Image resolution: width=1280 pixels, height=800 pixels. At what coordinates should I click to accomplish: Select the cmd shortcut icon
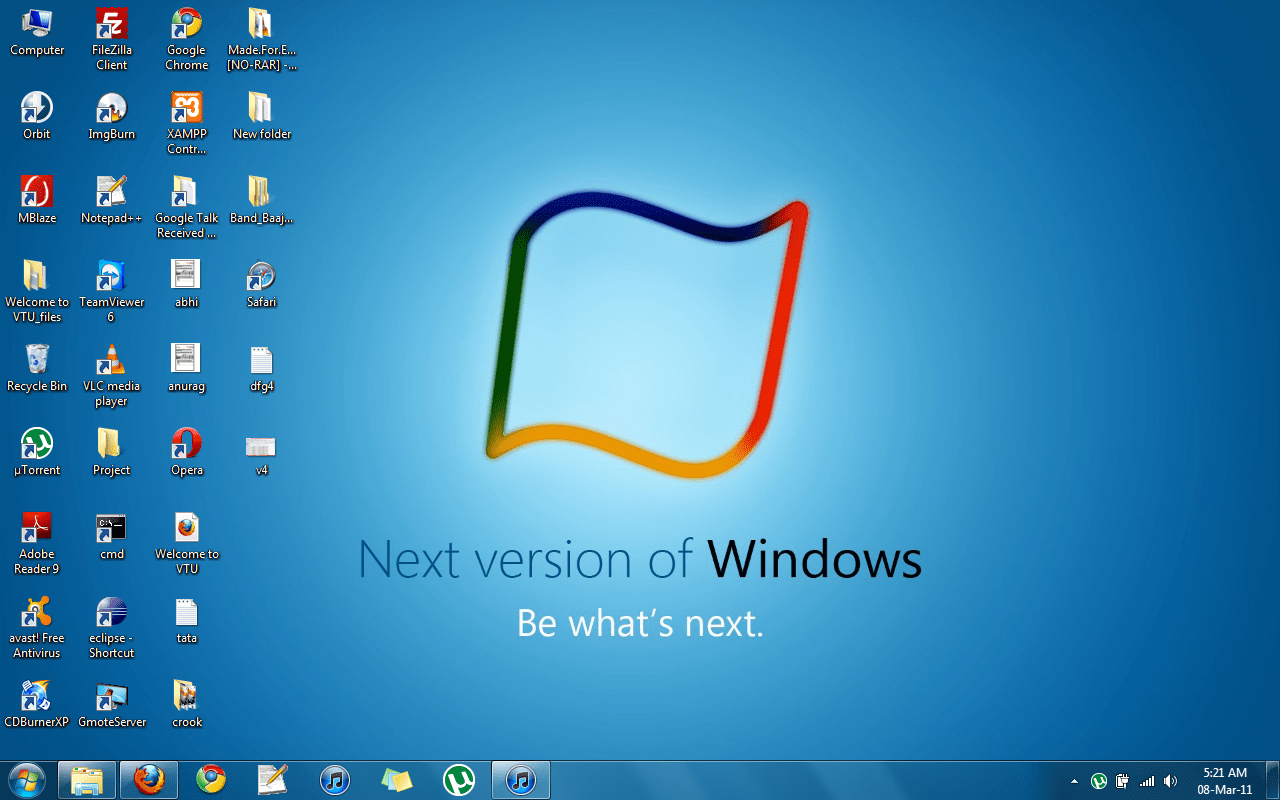click(111, 536)
